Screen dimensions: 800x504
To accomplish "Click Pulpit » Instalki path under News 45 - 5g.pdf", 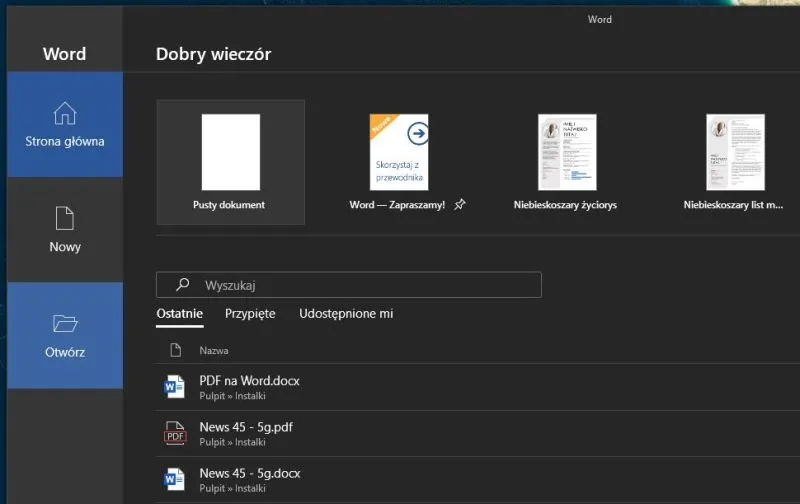I will (232, 442).
